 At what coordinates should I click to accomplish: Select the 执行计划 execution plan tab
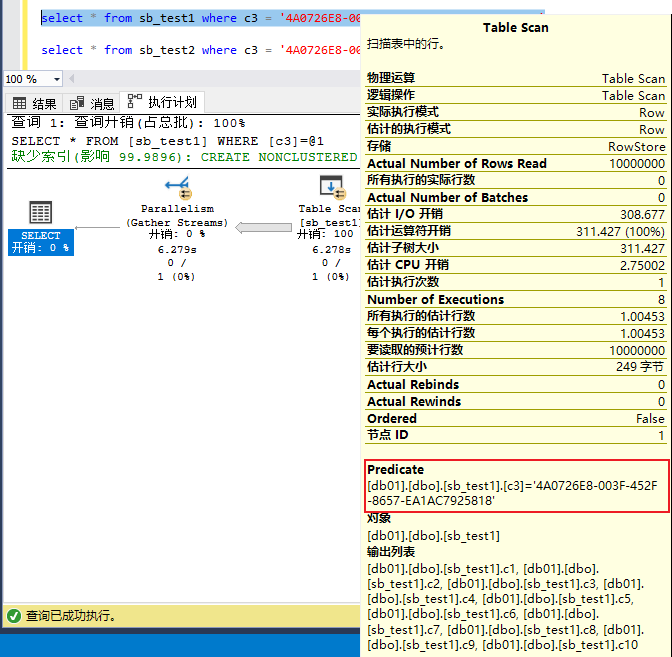click(x=163, y=102)
